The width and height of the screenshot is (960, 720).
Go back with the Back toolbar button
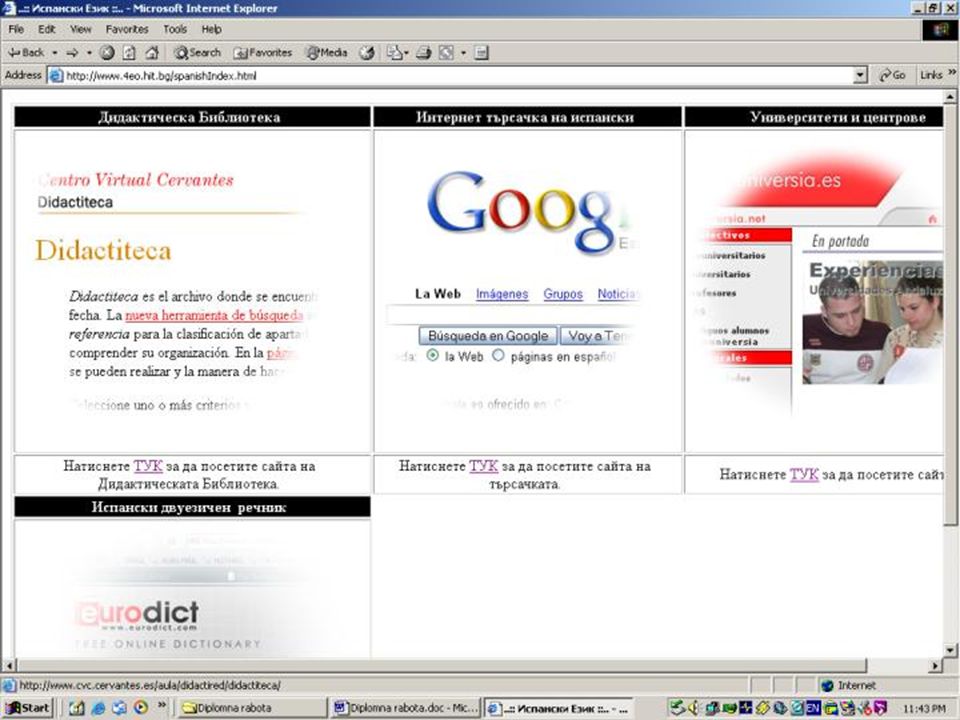coord(26,53)
